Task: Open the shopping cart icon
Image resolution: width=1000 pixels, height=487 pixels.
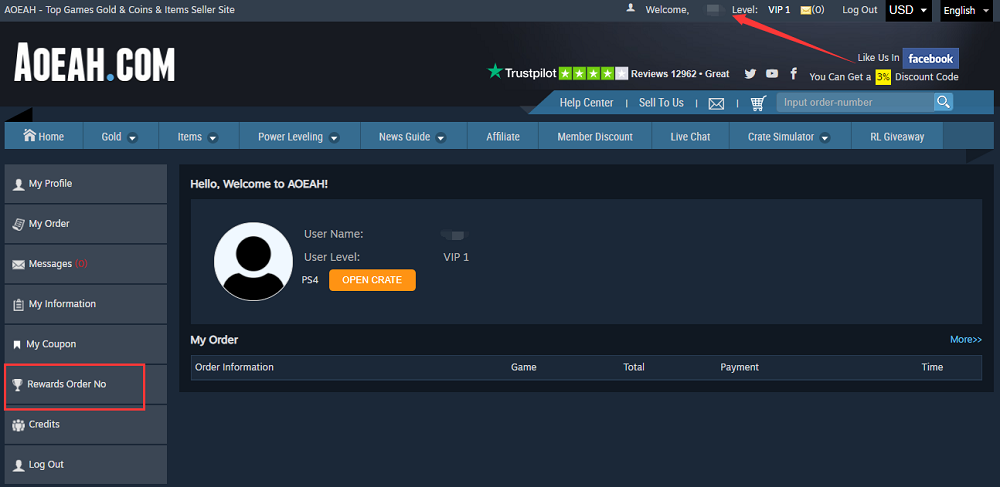Action: [758, 103]
